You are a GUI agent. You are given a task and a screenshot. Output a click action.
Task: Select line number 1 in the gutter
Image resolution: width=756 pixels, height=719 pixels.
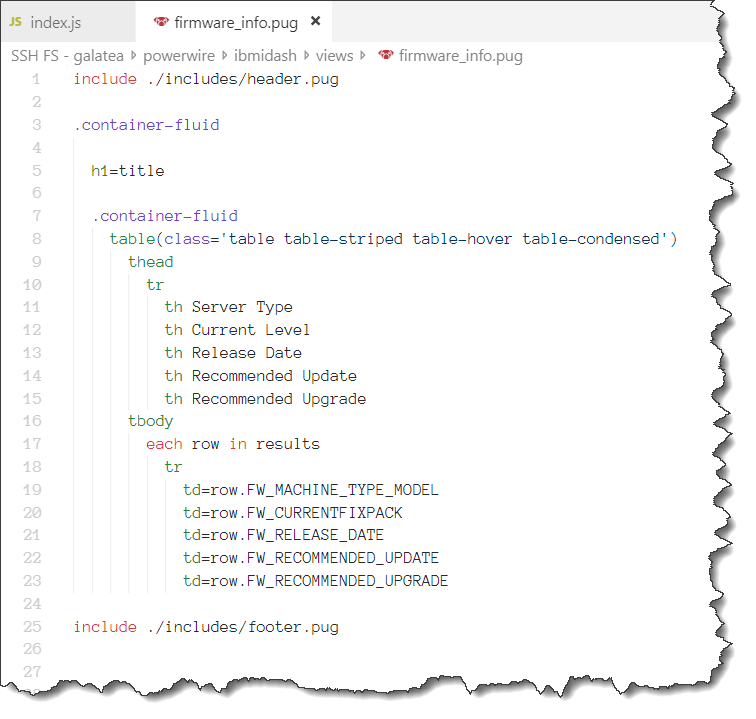tap(35, 79)
